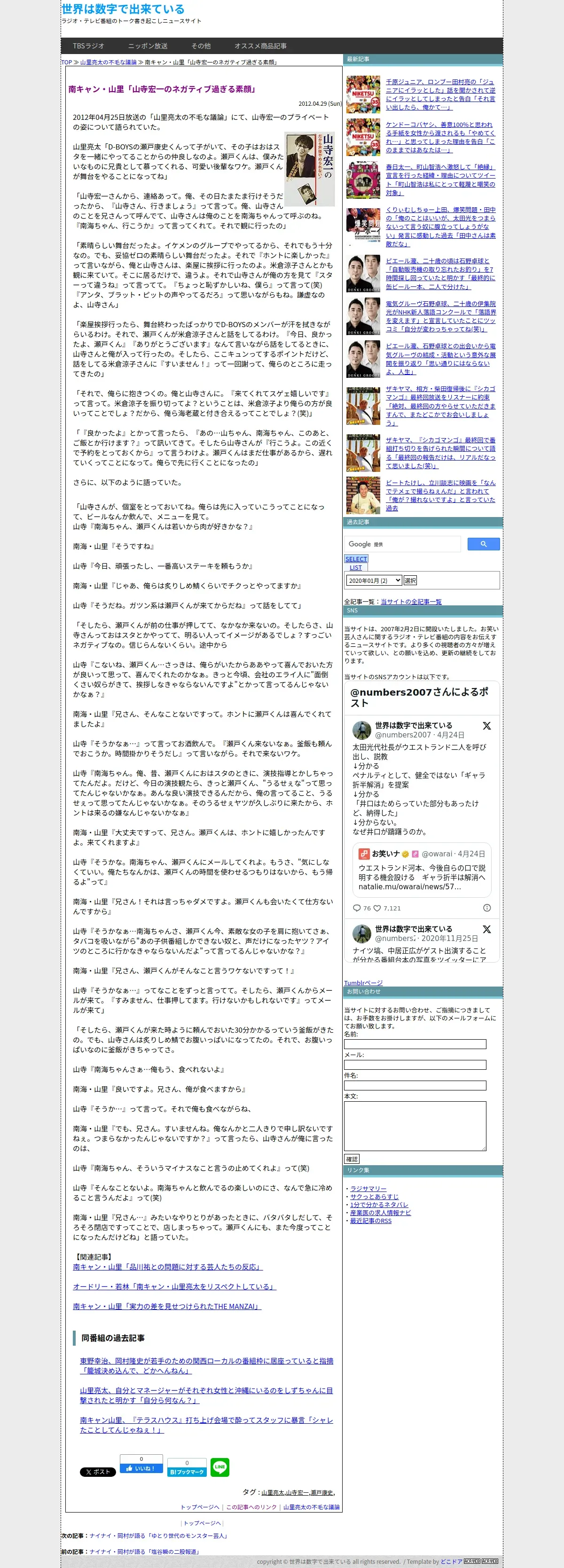This screenshot has width=564, height=1568.
Task: Open the Tumblrページ link
Action: (x=363, y=983)
